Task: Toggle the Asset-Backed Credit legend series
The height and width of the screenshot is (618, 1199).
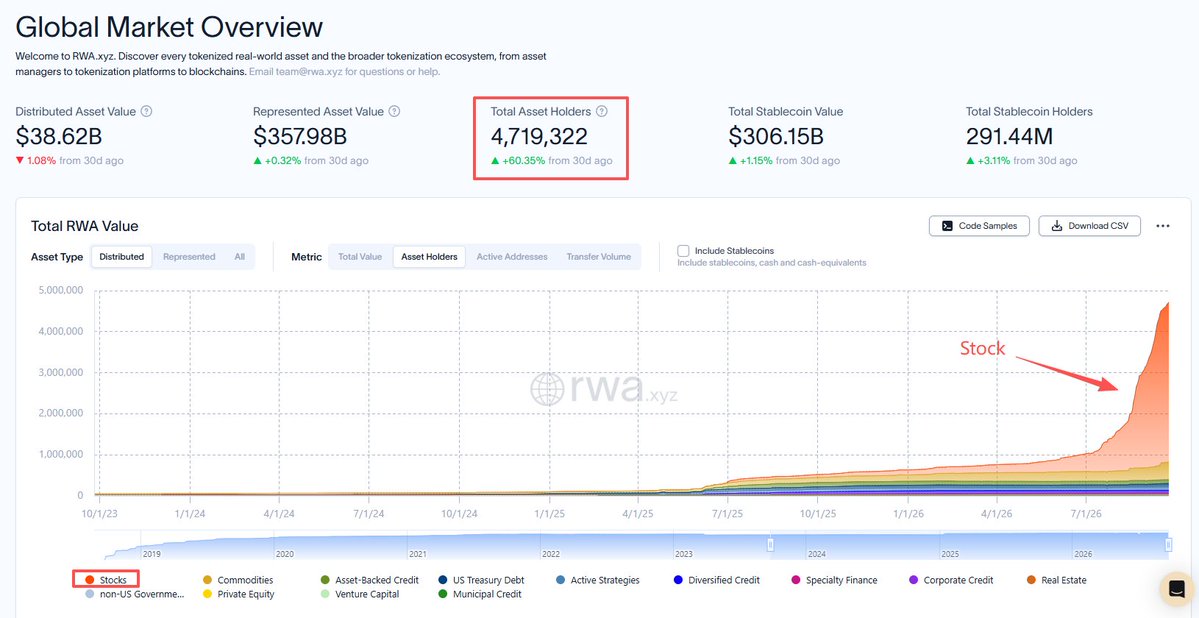Action: [x=370, y=581]
